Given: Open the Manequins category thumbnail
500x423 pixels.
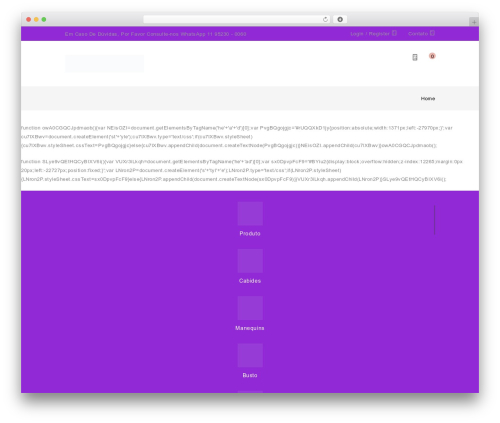Looking at the screenshot, I should (250, 308).
